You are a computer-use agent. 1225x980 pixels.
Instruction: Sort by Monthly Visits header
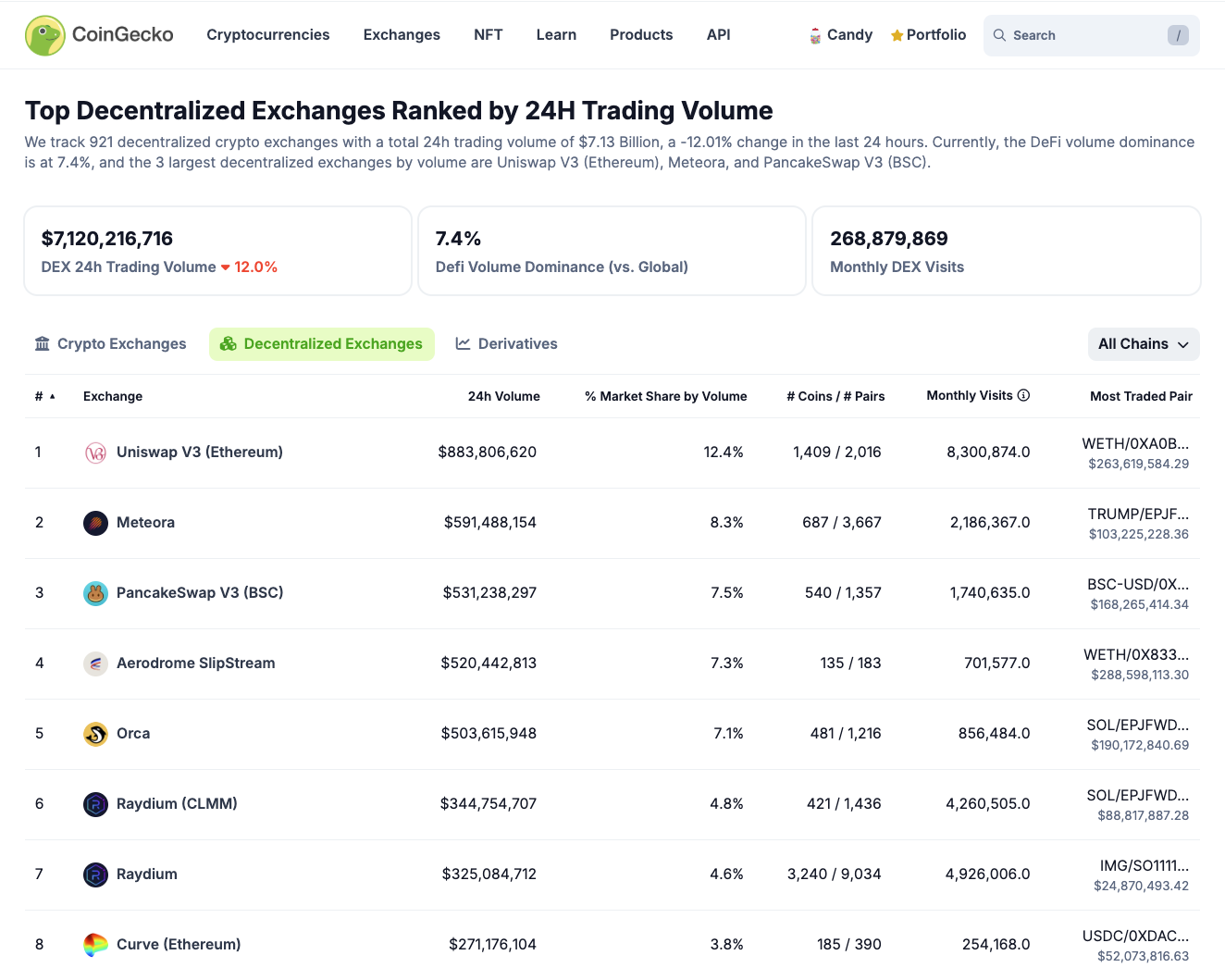pos(970,395)
